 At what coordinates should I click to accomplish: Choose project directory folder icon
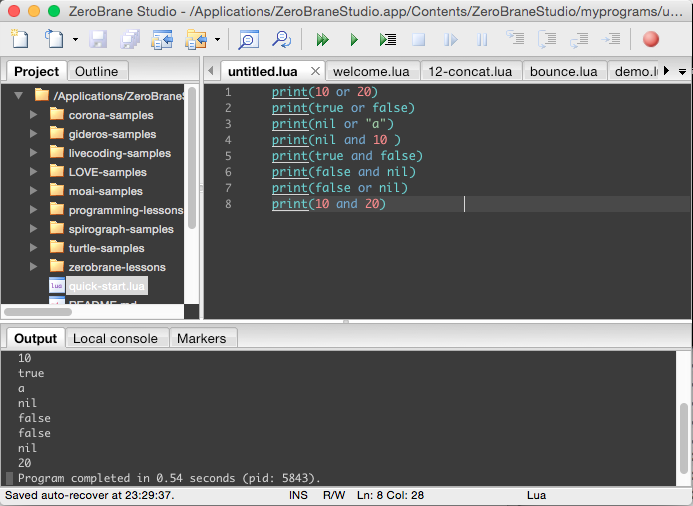pos(196,39)
